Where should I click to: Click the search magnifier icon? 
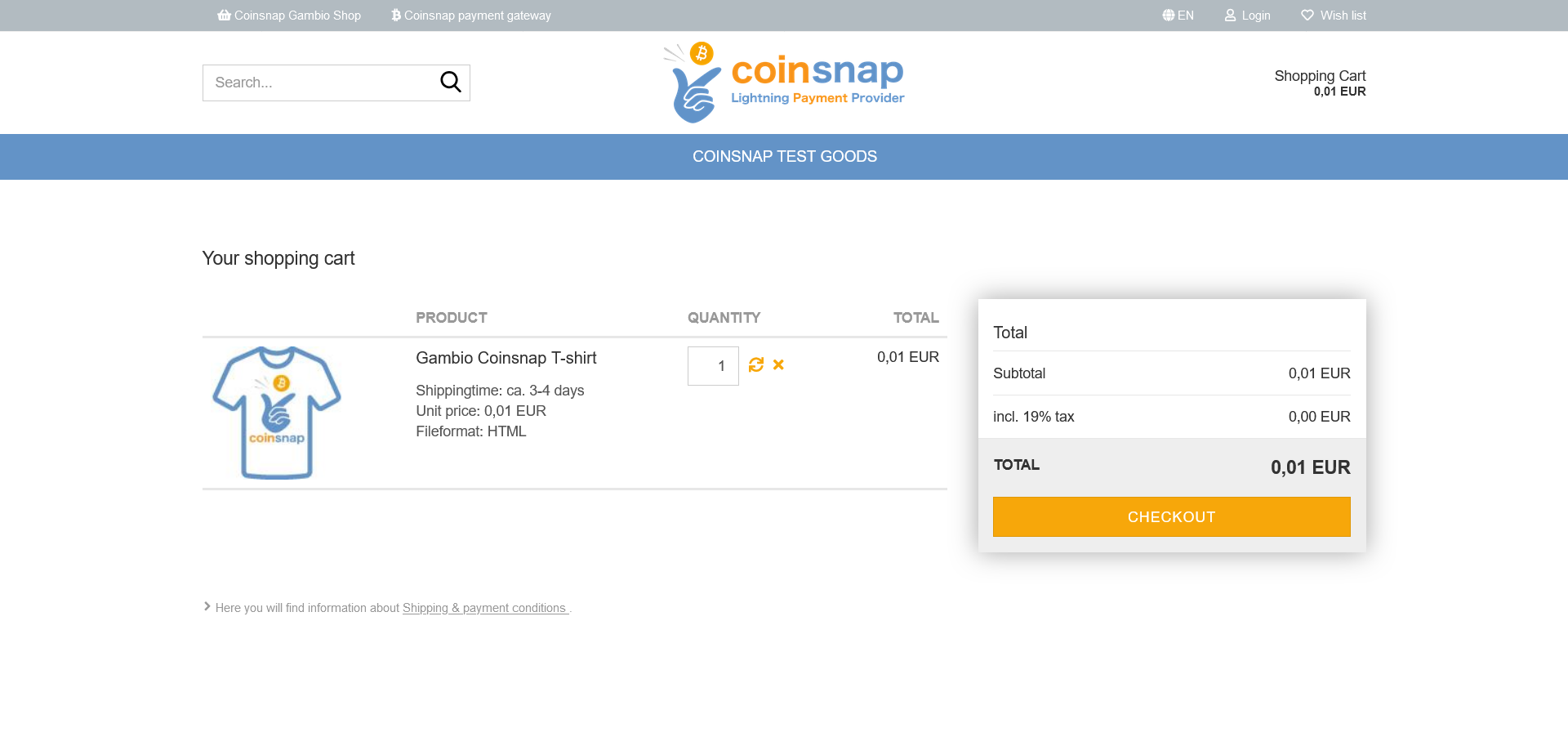(451, 82)
